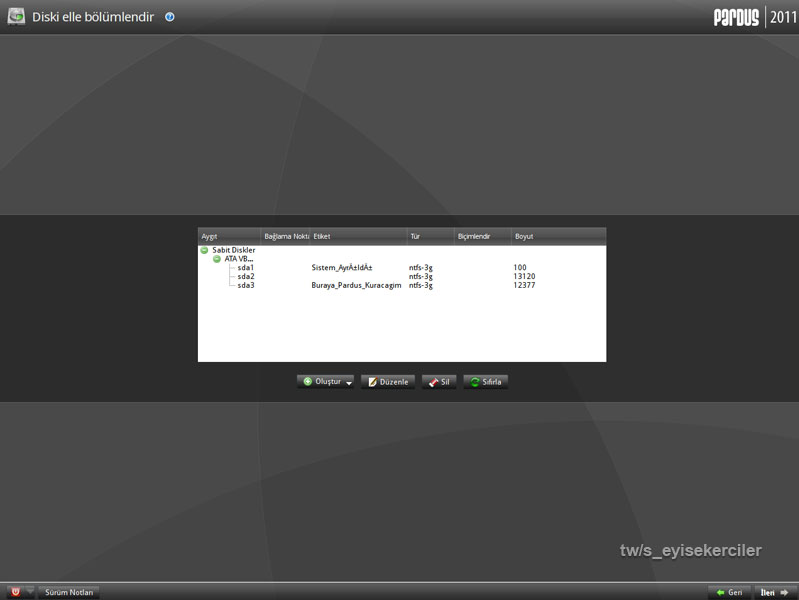Select the sda1 partition row
799x600 pixels.
pos(402,268)
